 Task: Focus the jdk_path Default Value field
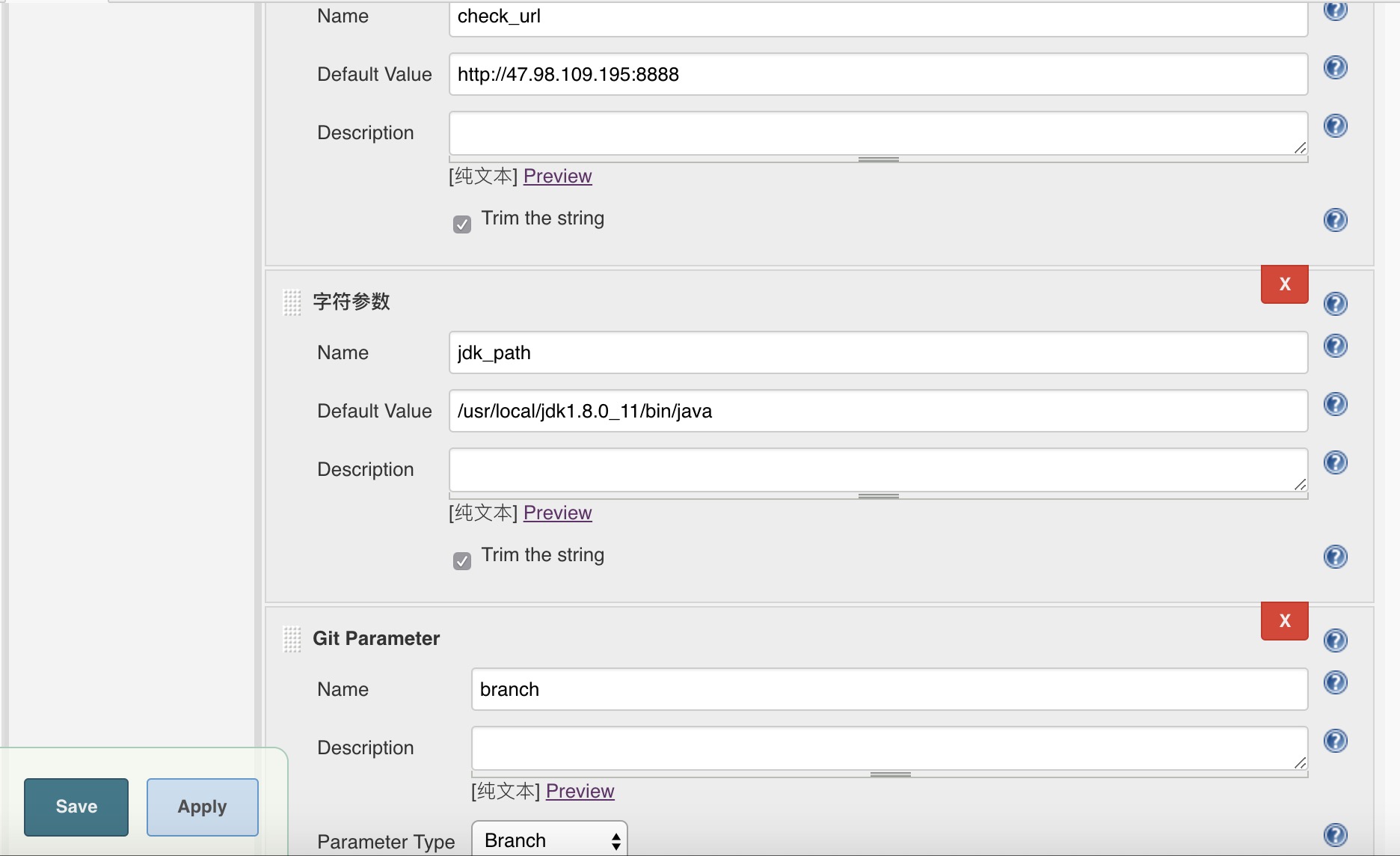pos(879,411)
